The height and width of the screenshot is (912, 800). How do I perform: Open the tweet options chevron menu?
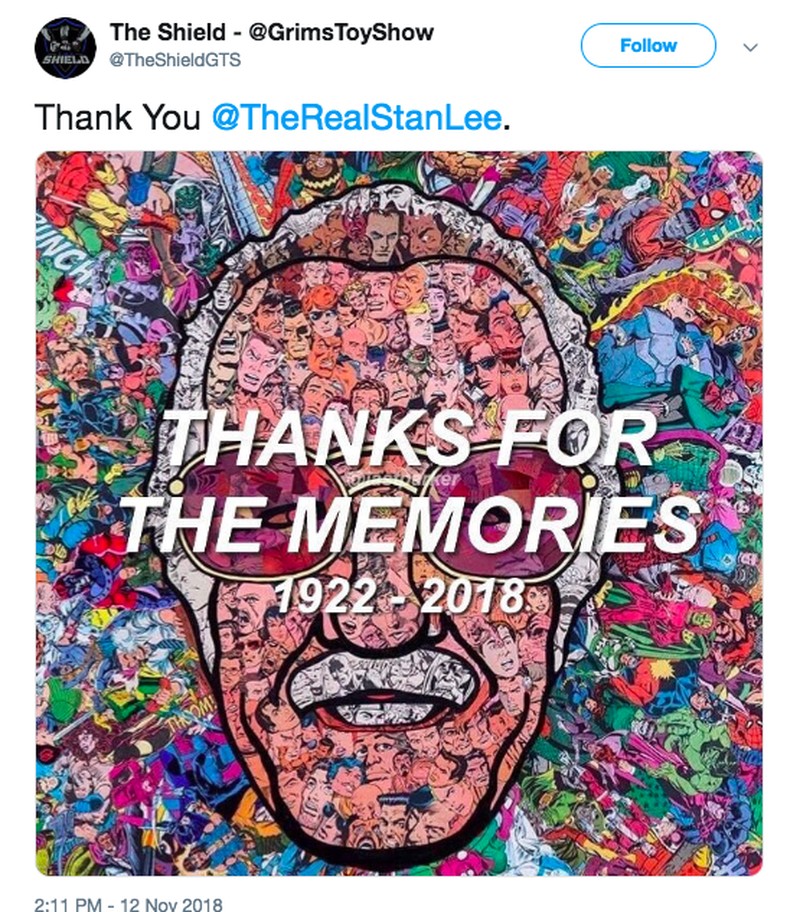tap(752, 47)
